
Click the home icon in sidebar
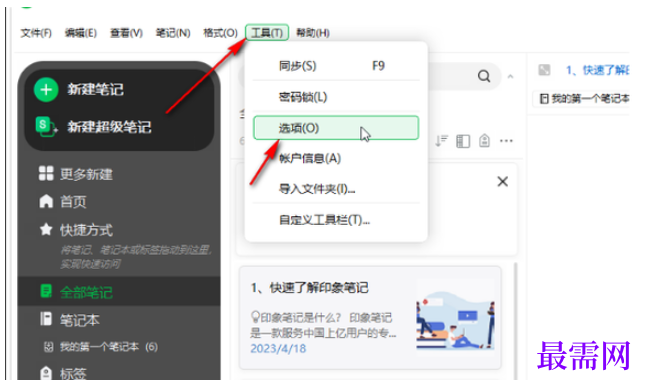click(46, 201)
